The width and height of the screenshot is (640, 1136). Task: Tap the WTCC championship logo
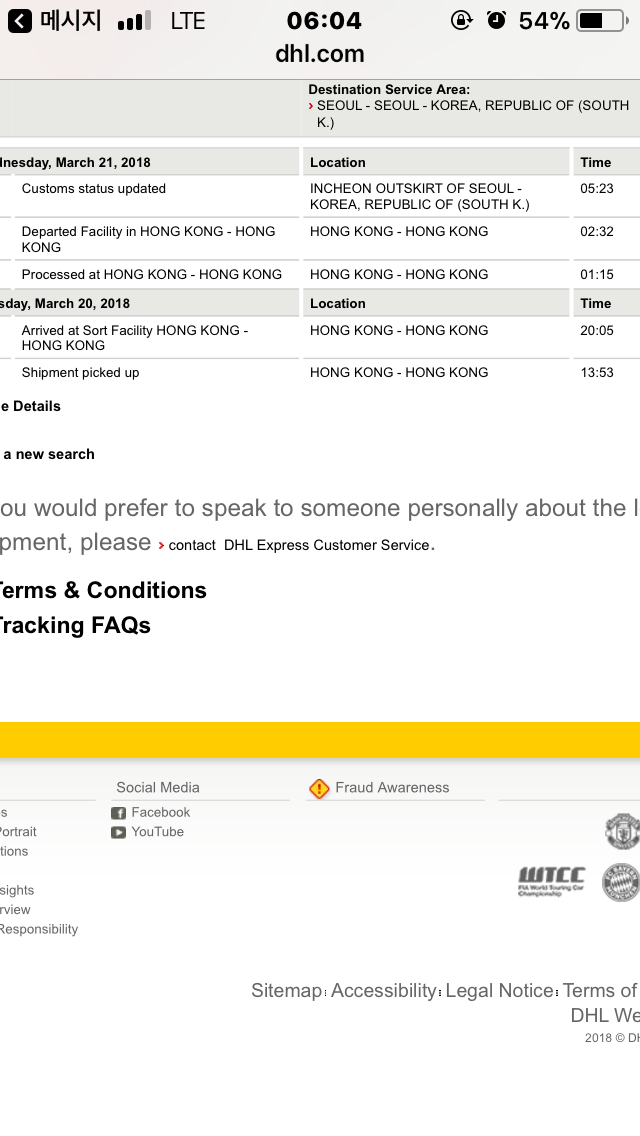[551, 881]
